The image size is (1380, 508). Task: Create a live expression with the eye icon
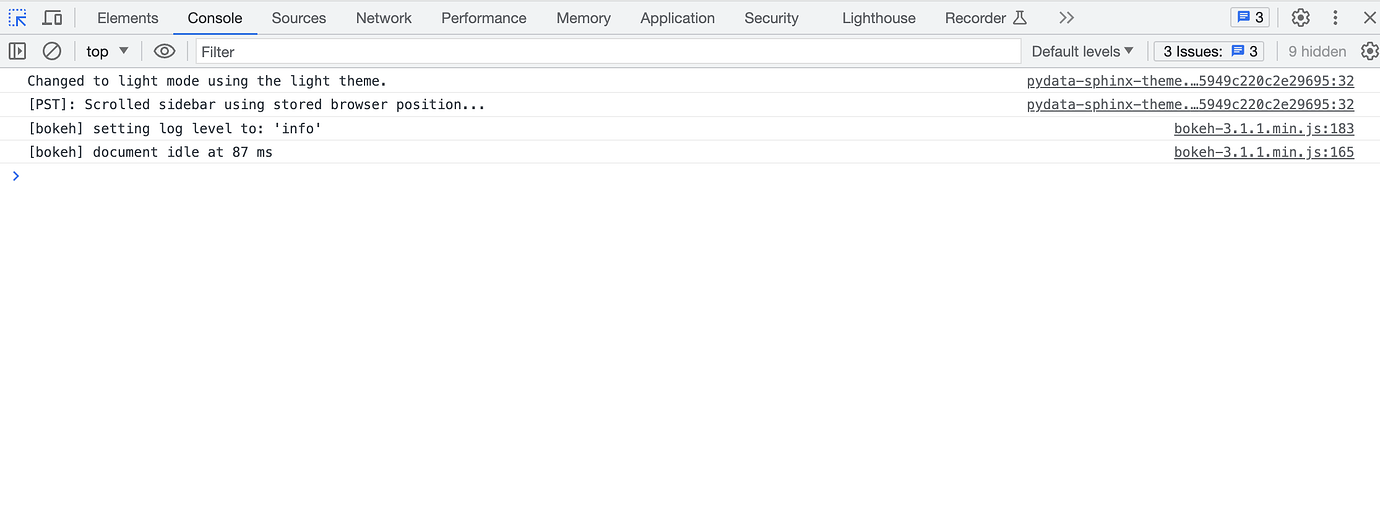point(165,51)
